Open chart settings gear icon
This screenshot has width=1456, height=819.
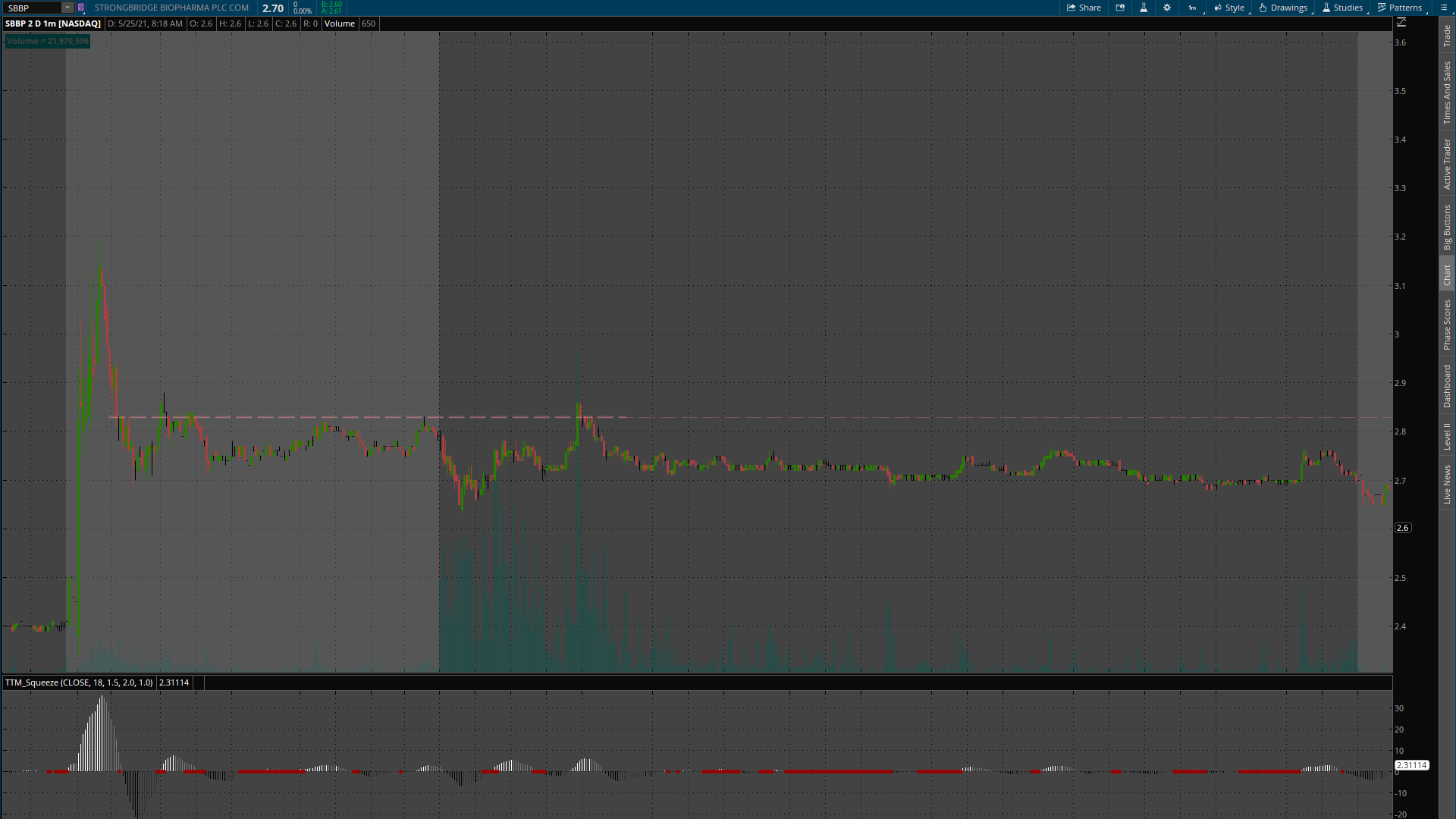tap(1167, 8)
